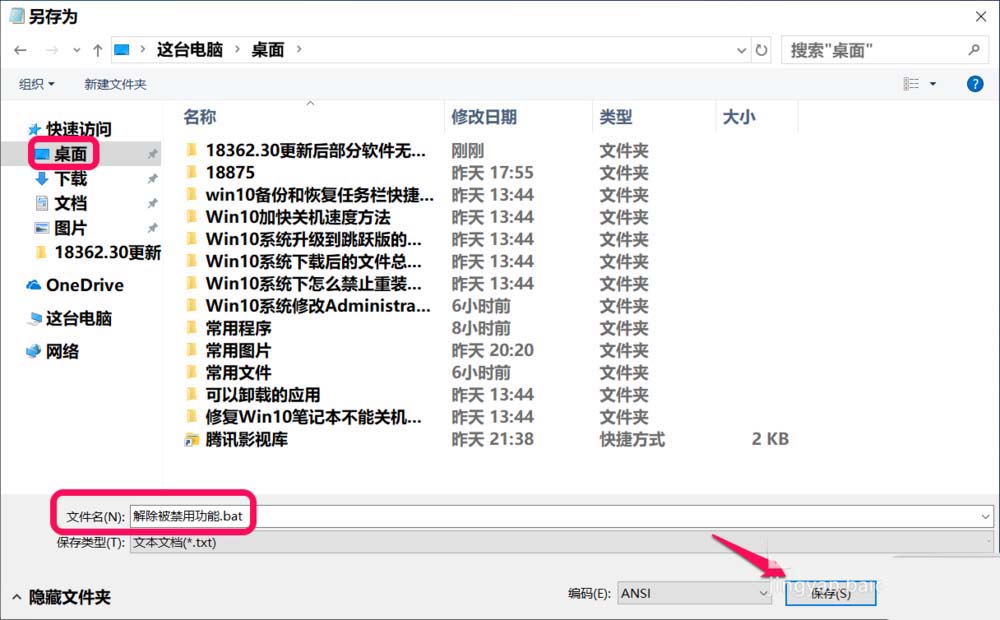Open the 组织 menu

click(x=36, y=84)
